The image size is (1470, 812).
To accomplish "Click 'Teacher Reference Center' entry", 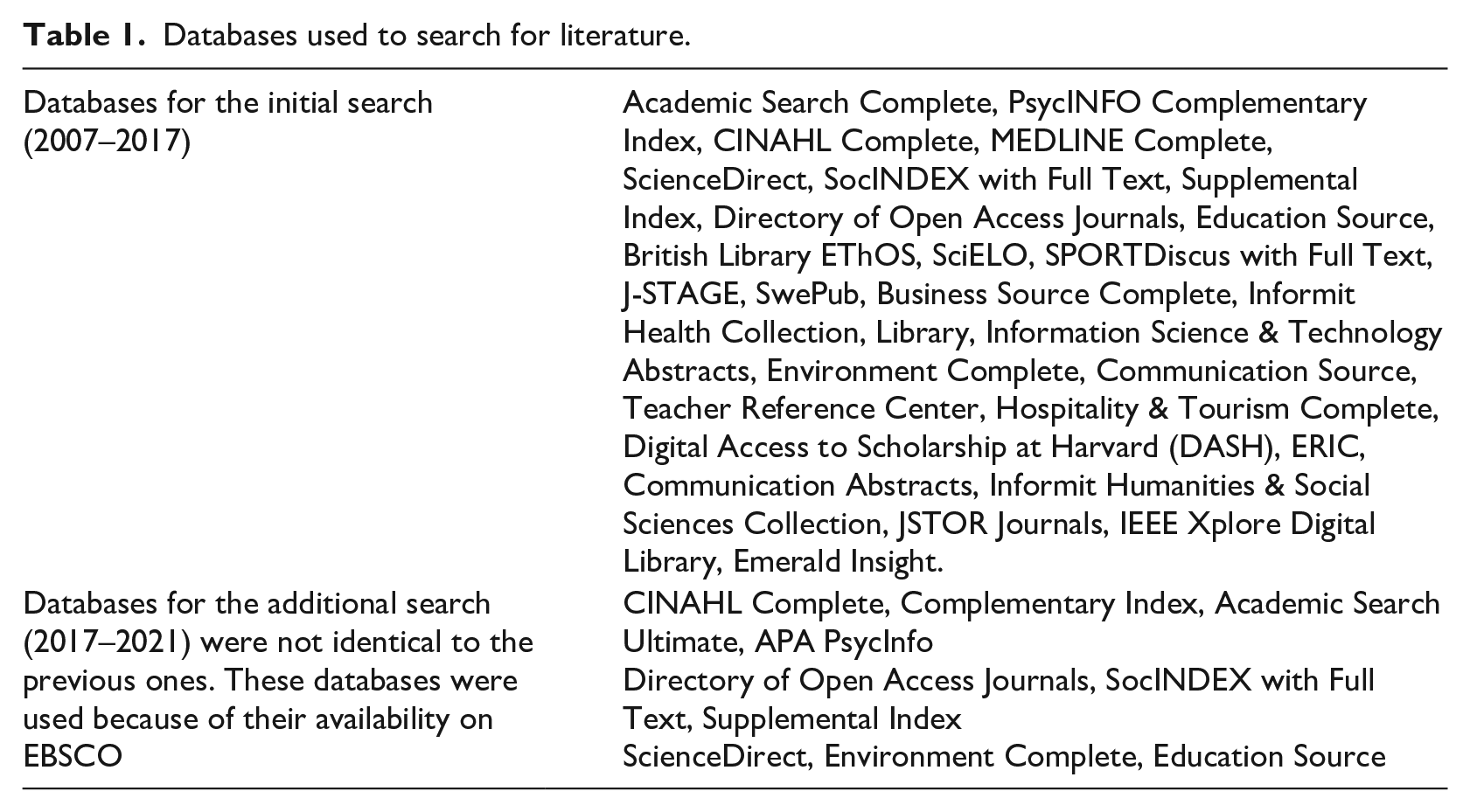I will (799, 408).
